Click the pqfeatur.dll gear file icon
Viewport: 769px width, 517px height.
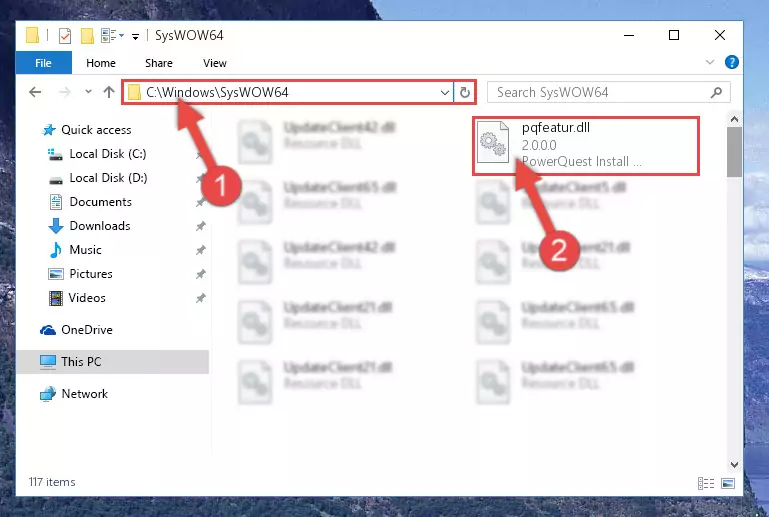(493, 142)
